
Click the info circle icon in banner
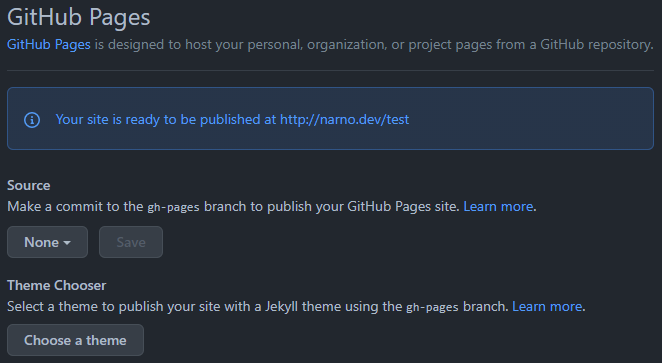pos(32,120)
